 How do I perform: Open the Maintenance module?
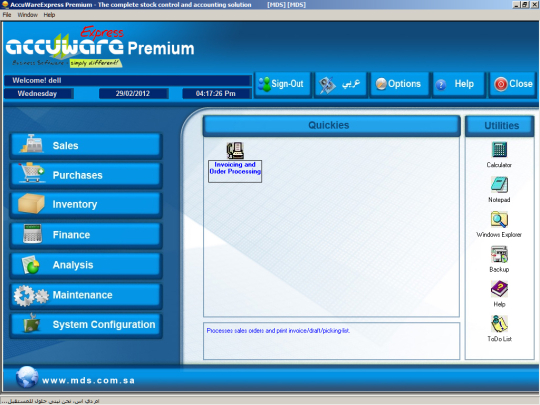coord(86,295)
